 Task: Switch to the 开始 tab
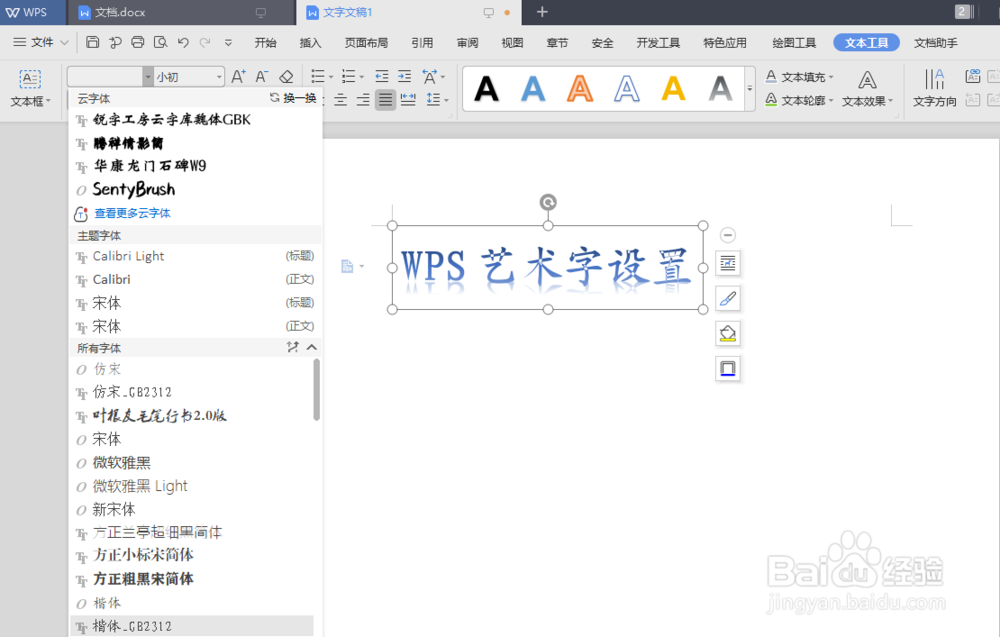pos(265,43)
